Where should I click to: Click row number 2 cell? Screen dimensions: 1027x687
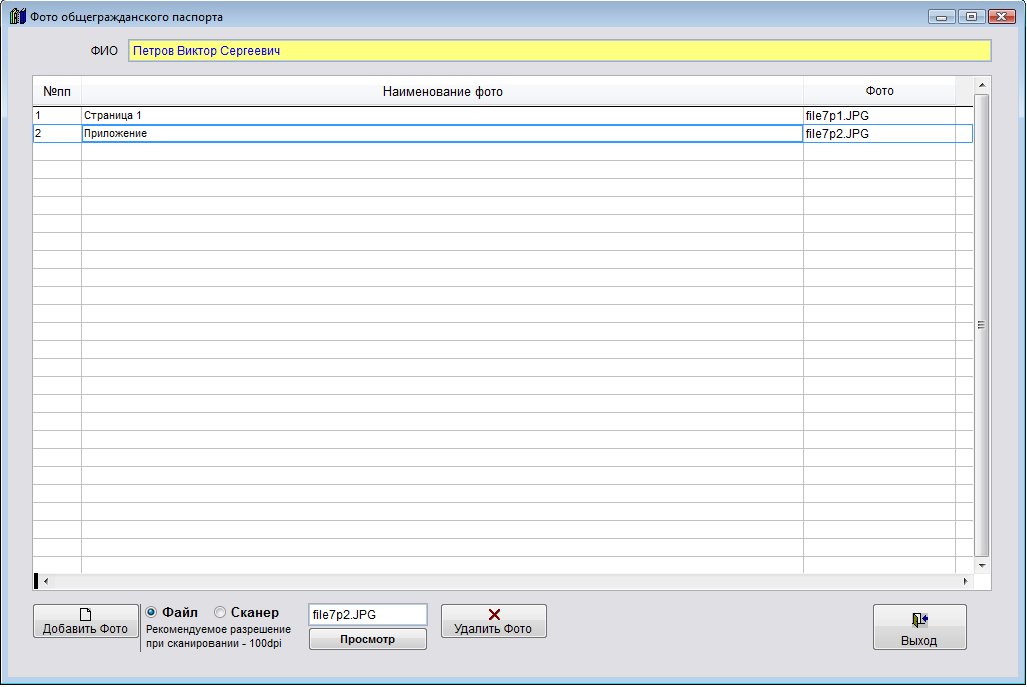pos(57,134)
